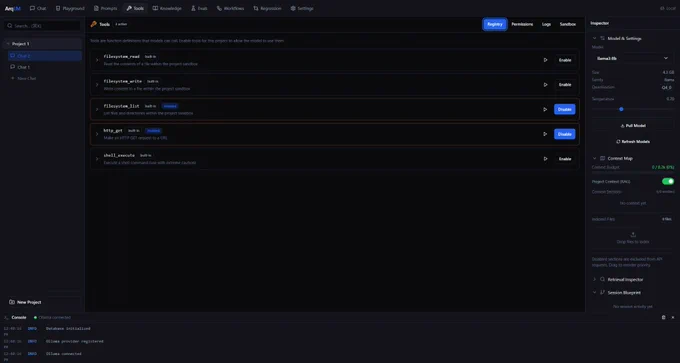Click the Drop files to index area
This screenshot has height=363, width=680.
coord(633,238)
